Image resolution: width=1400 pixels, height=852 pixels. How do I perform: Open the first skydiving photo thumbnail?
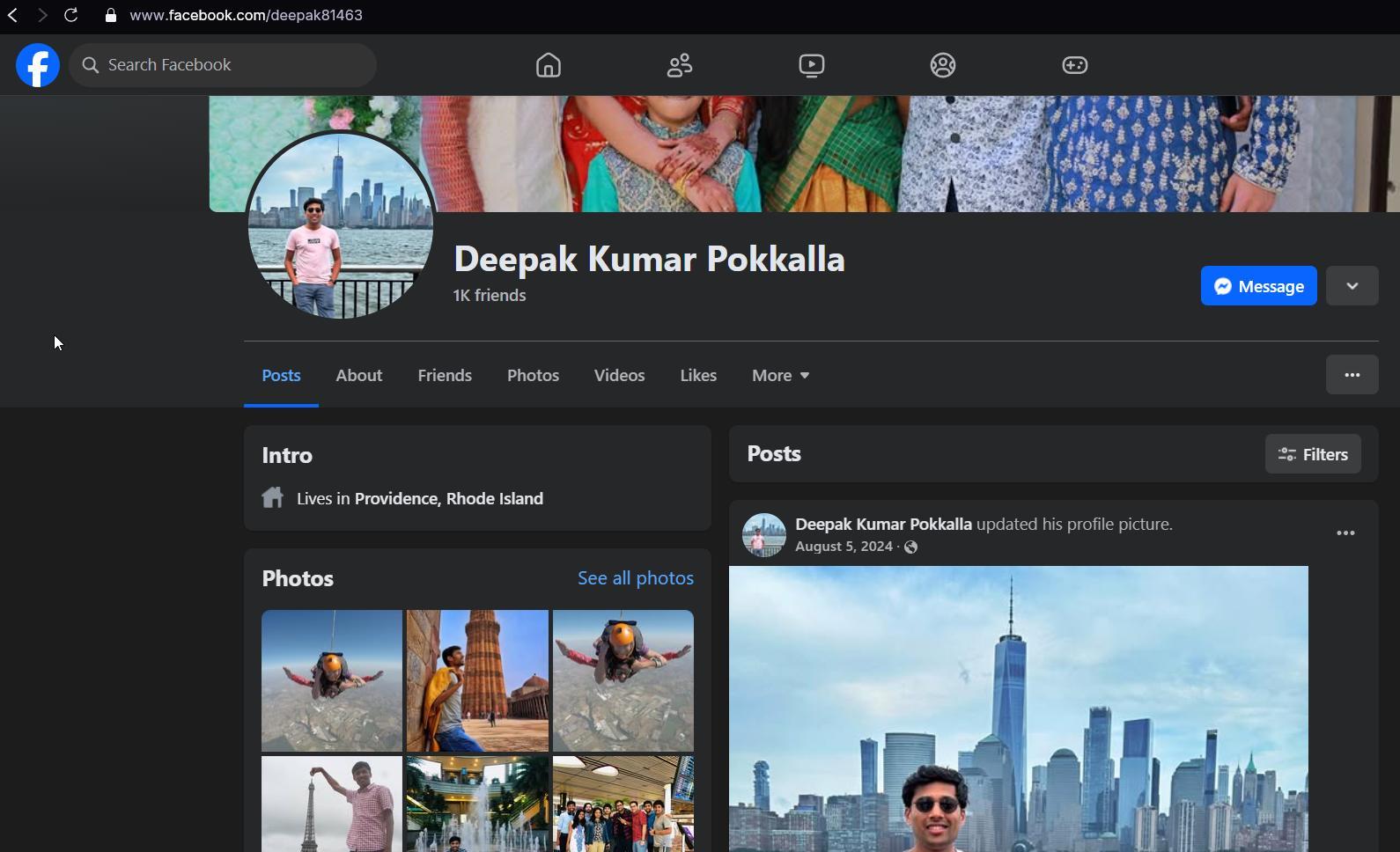(332, 680)
